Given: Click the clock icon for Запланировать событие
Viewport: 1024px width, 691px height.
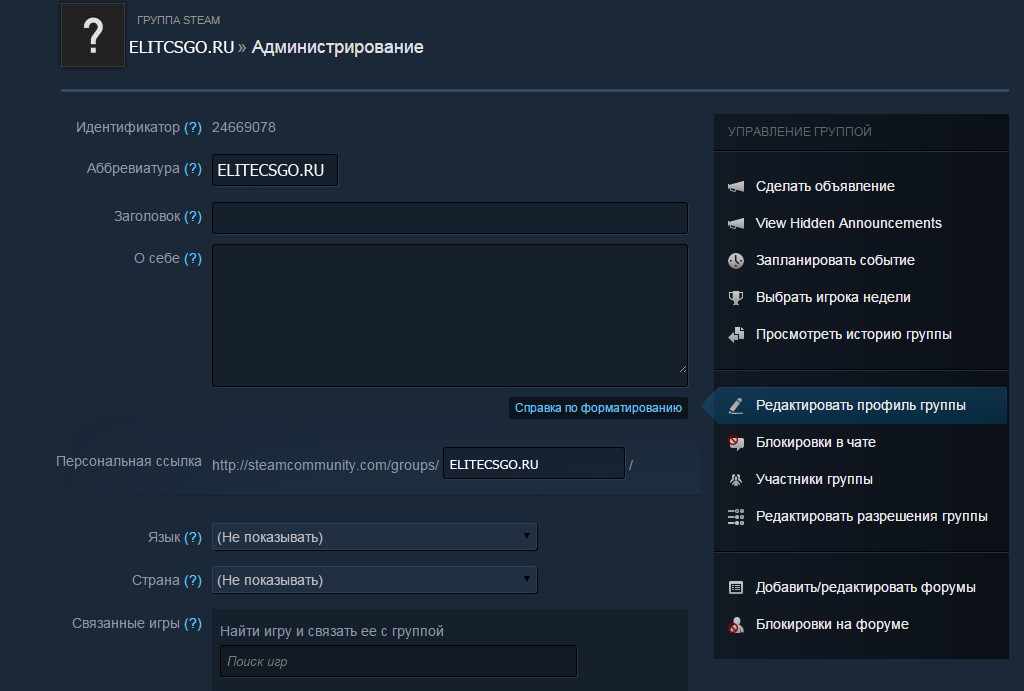Looking at the screenshot, I should click(736, 261).
